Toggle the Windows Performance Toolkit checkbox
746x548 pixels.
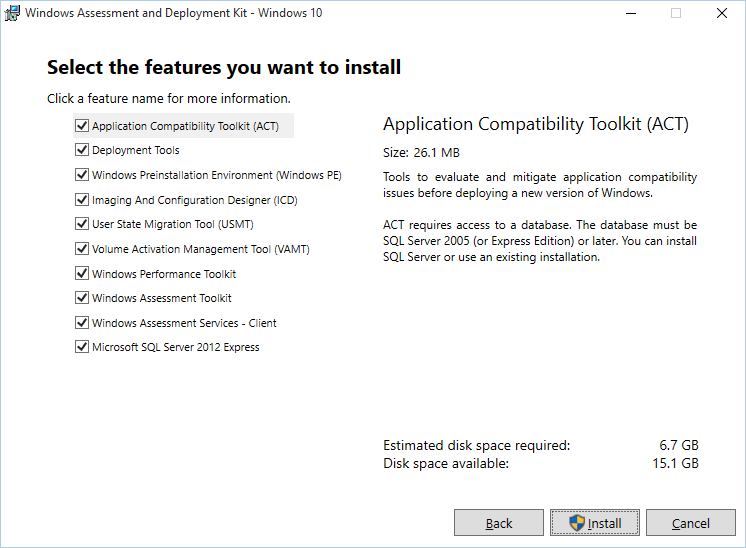82,273
